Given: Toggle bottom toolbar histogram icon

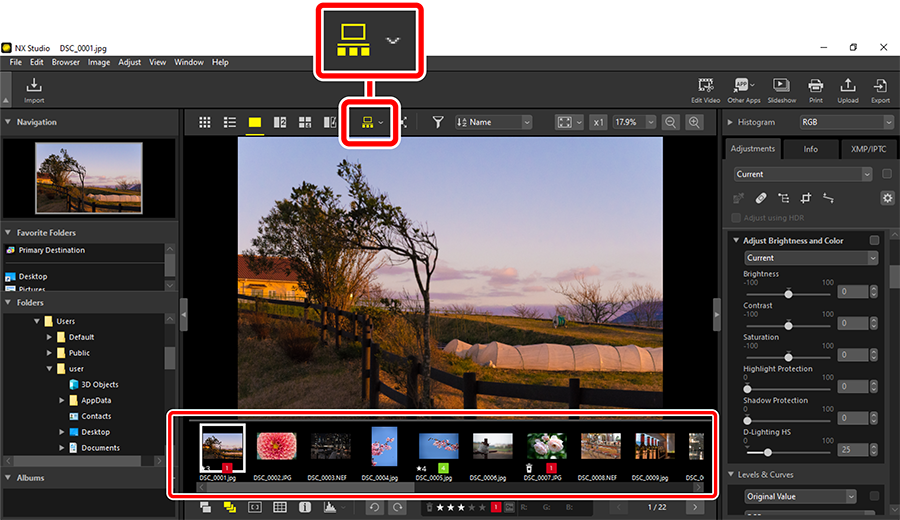Looking at the screenshot, I should click(330, 507).
